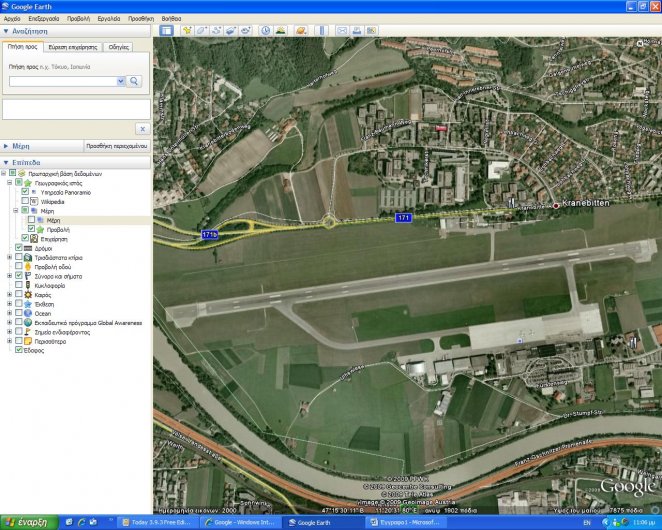Expand the Καιρός weather tree node
The height and width of the screenshot is (530, 662).
9,295
